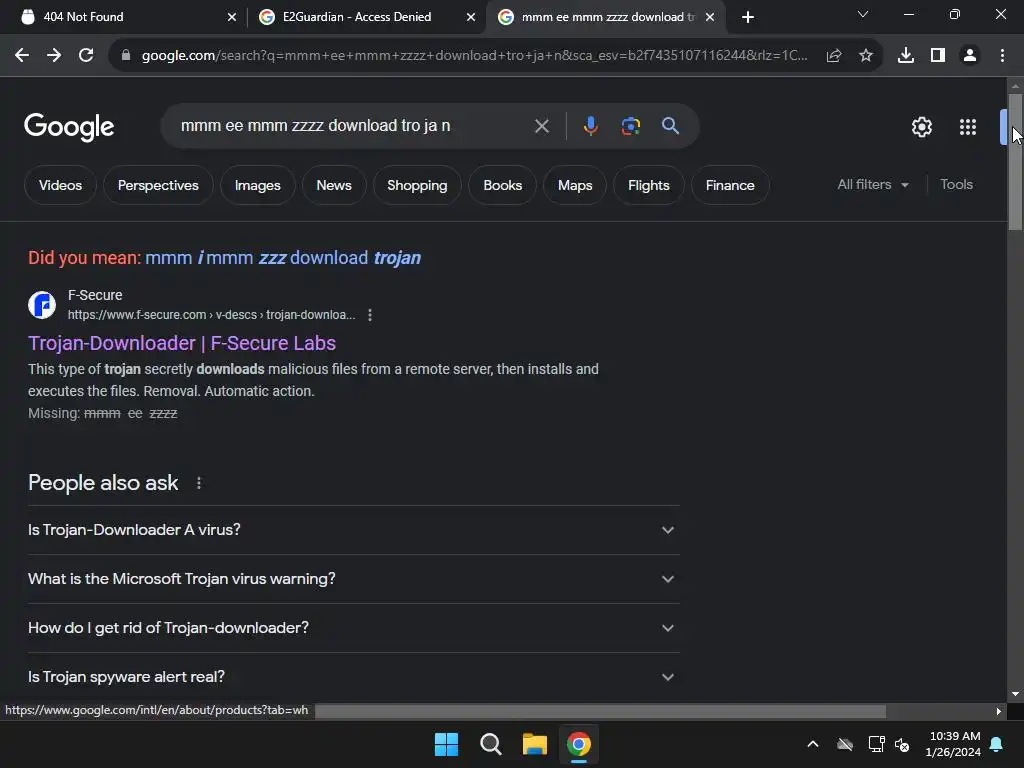The height and width of the screenshot is (768, 1024).
Task: Show hidden system tray icons
Action: pos(812,744)
